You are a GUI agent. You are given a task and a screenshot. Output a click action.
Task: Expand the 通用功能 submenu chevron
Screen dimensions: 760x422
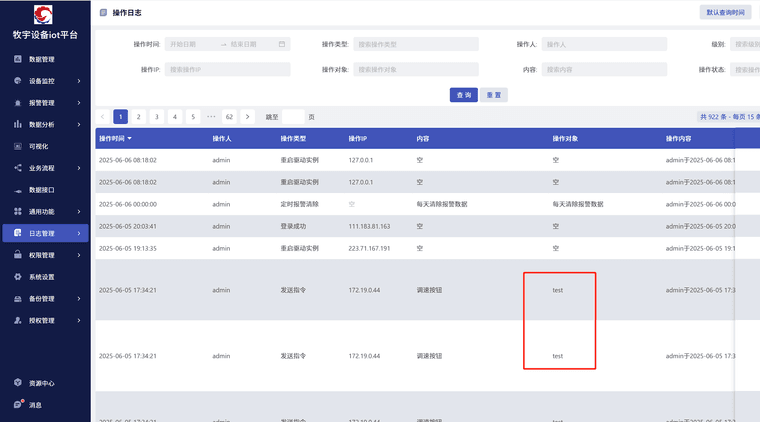pyautogui.click(x=79, y=211)
